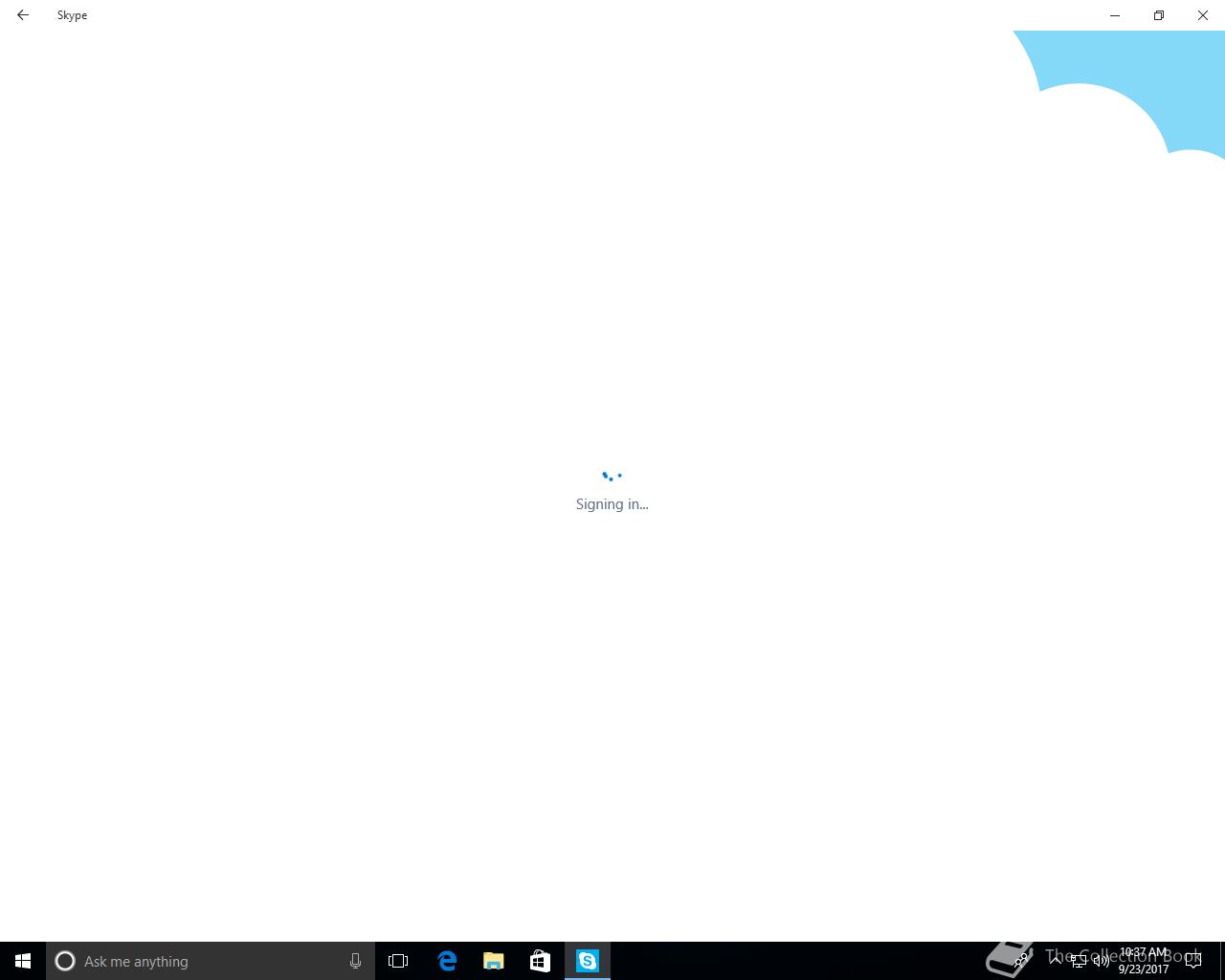Focus the Ask me anything search box

211,961
